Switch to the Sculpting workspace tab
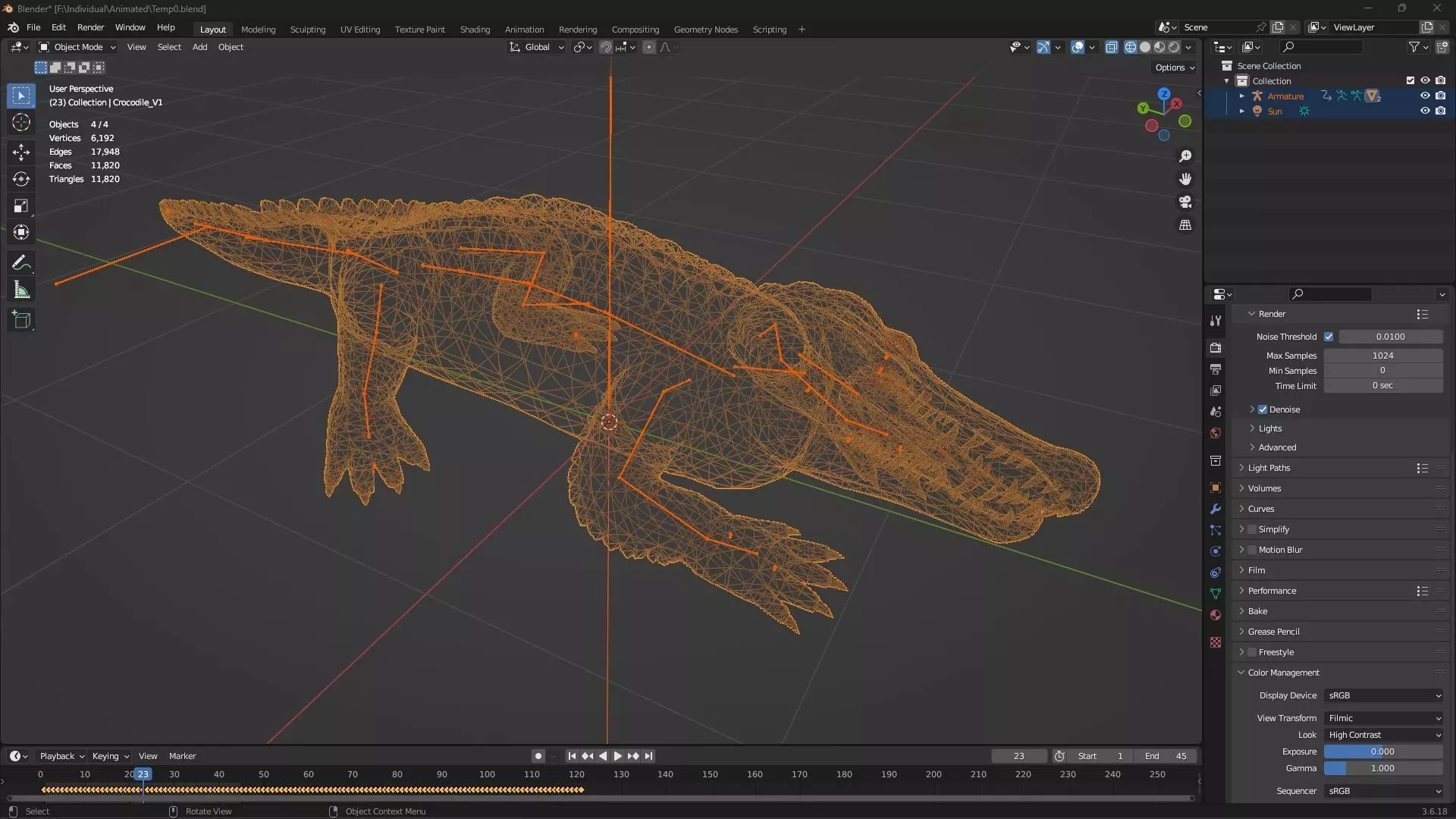Screen dimensions: 1456x819 coord(308,30)
